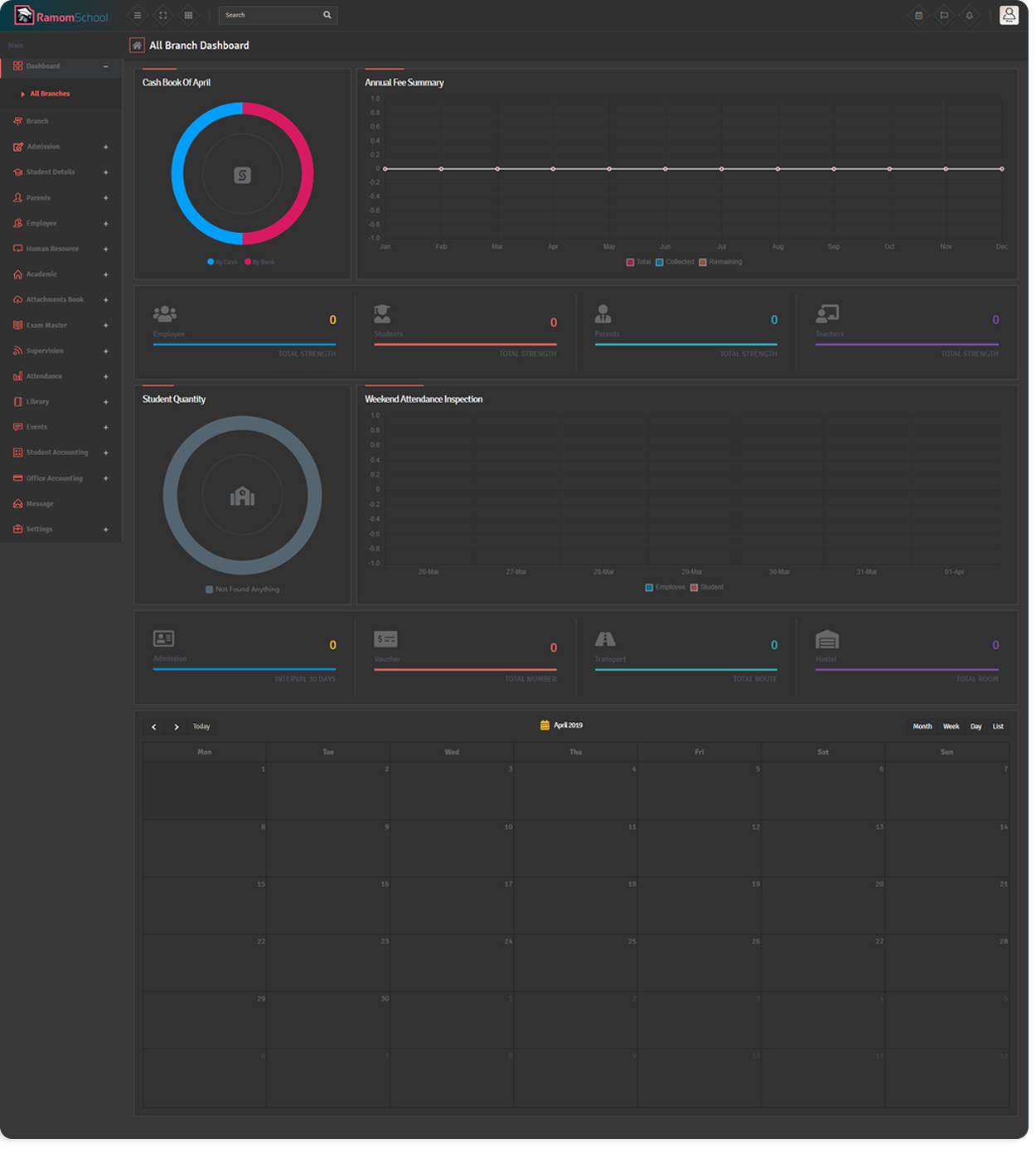Click the search magnifier icon

[328, 15]
